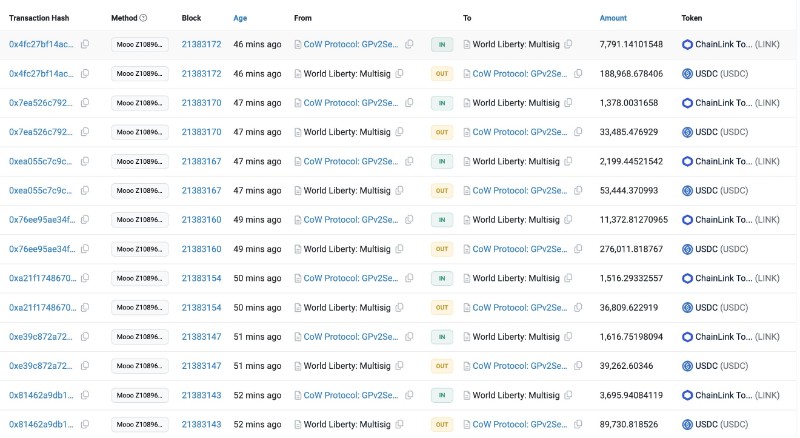Click the help icon beside Method header
Screen dimensions: 800x438
click(143, 18)
